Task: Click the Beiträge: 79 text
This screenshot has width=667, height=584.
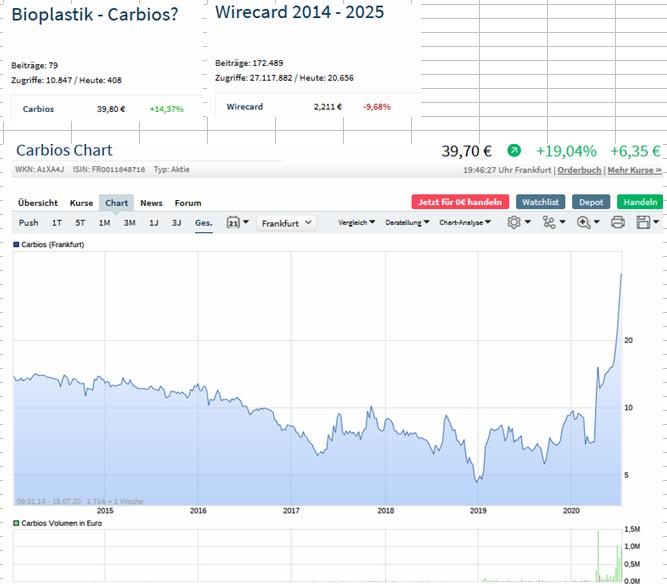Action: 34,66
